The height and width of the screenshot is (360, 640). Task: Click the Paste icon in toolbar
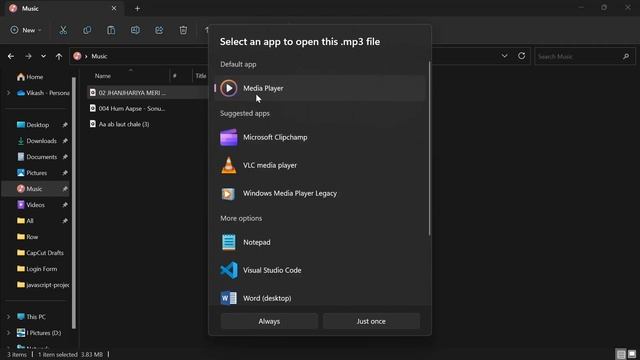point(111,30)
